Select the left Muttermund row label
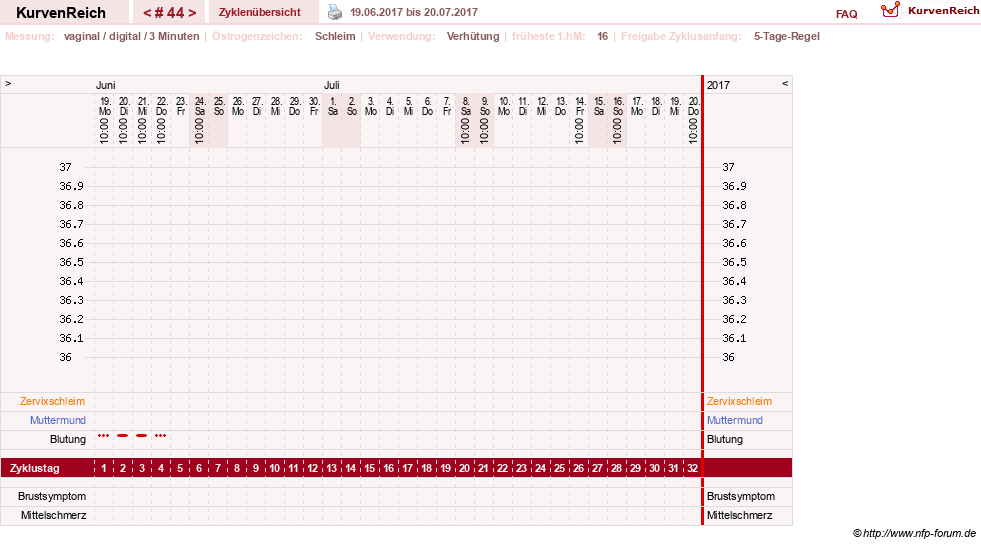The image size is (981, 545). pos(58,420)
